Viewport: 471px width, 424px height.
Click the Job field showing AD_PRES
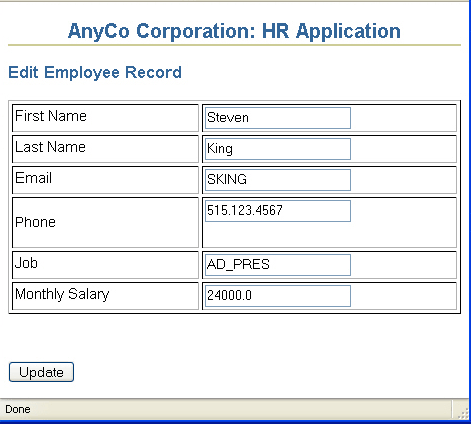(278, 265)
